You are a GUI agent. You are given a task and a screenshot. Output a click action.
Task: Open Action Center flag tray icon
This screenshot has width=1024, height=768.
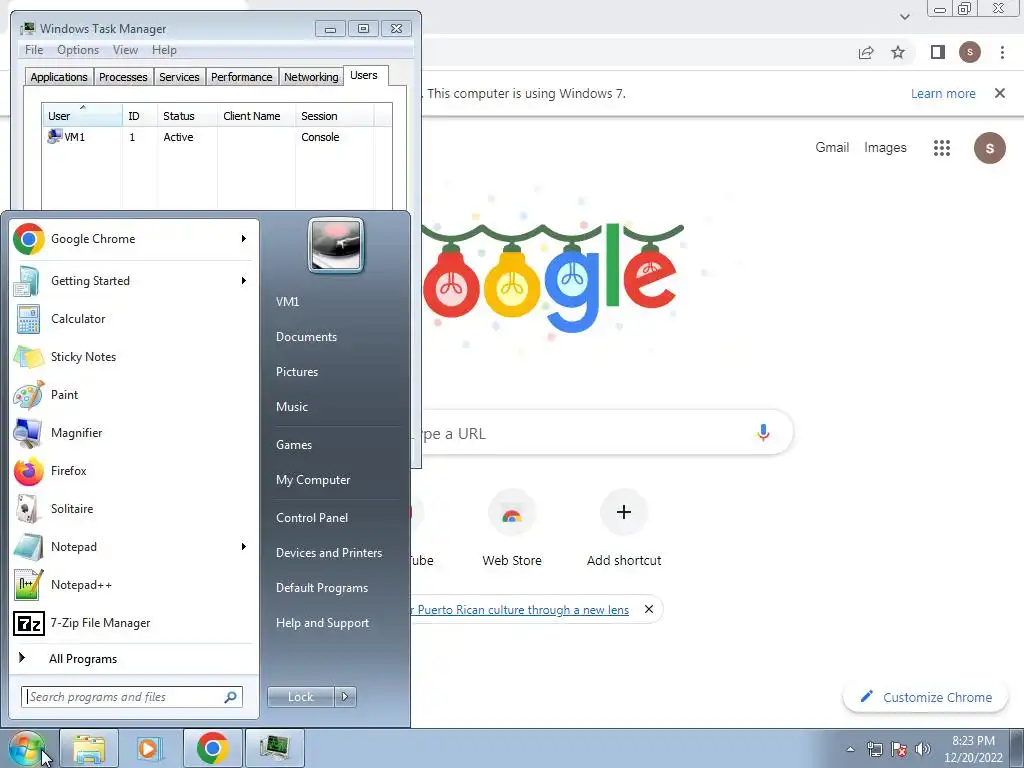(899, 749)
